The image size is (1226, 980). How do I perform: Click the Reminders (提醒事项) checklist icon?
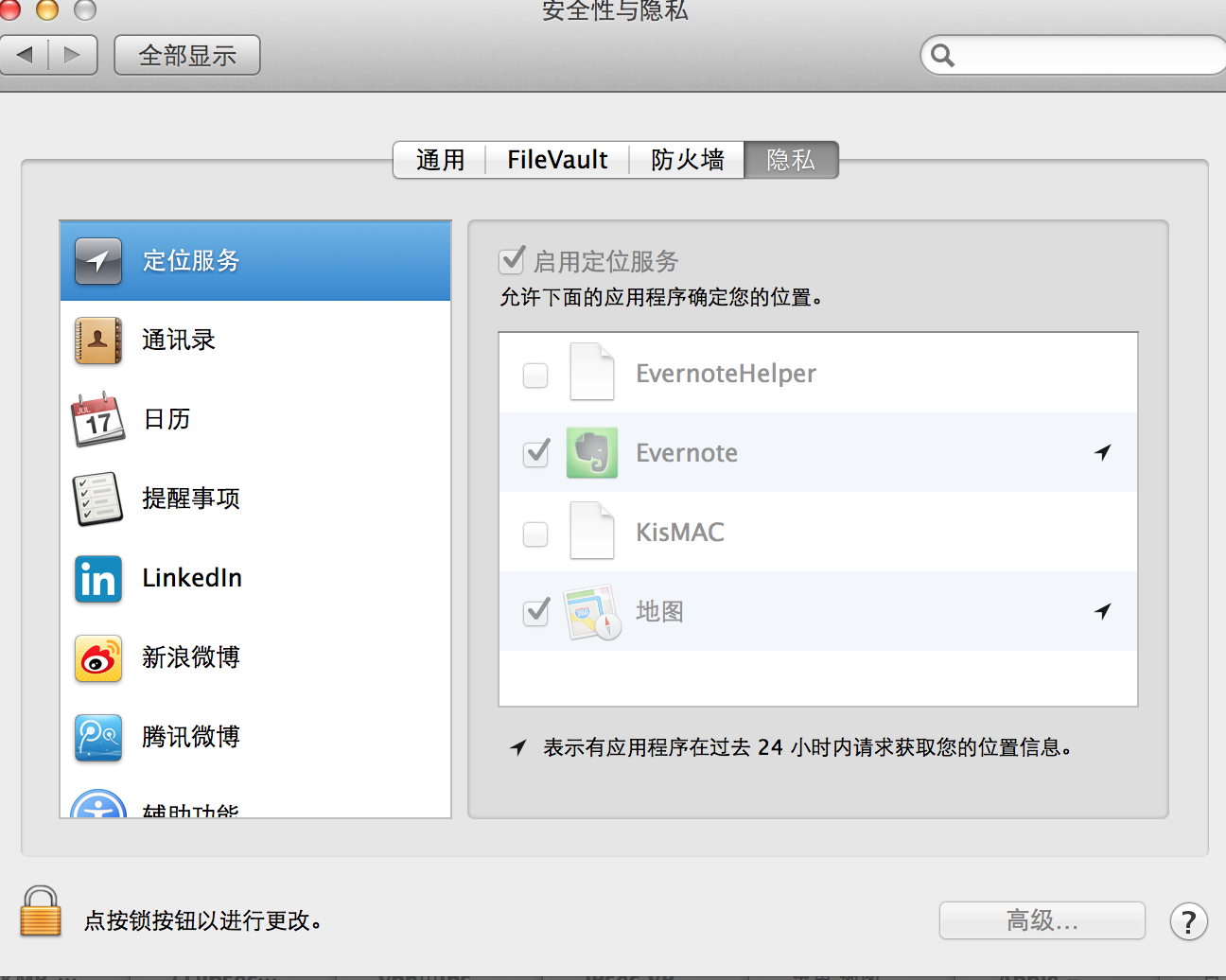tap(98, 499)
